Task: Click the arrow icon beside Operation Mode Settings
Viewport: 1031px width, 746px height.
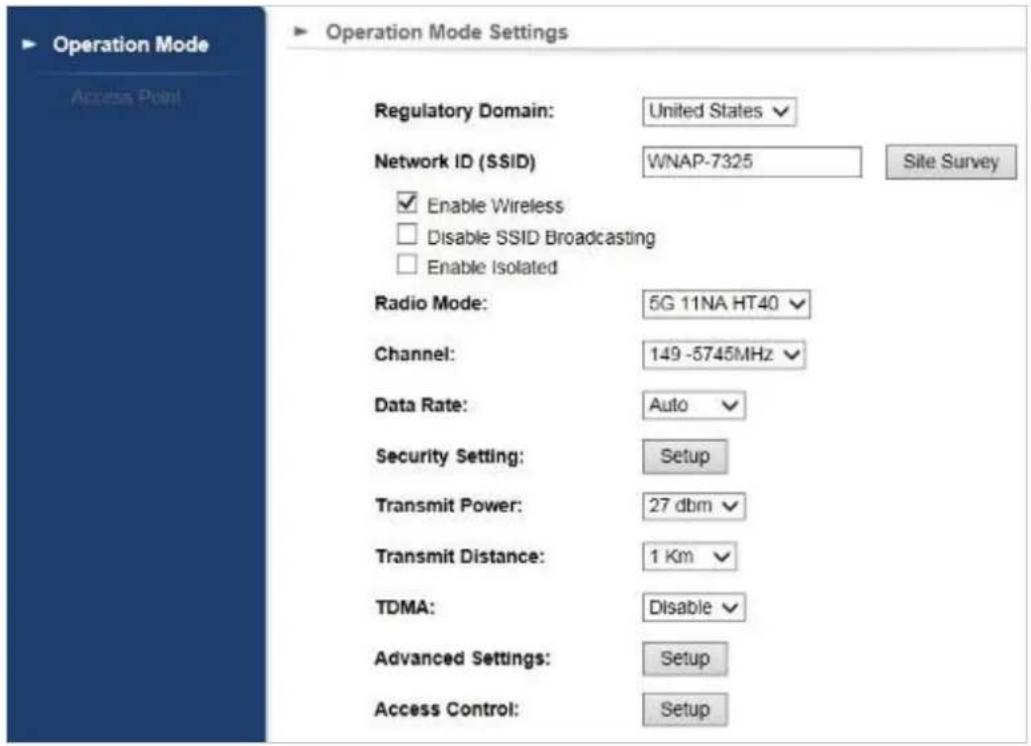Action: [300, 31]
